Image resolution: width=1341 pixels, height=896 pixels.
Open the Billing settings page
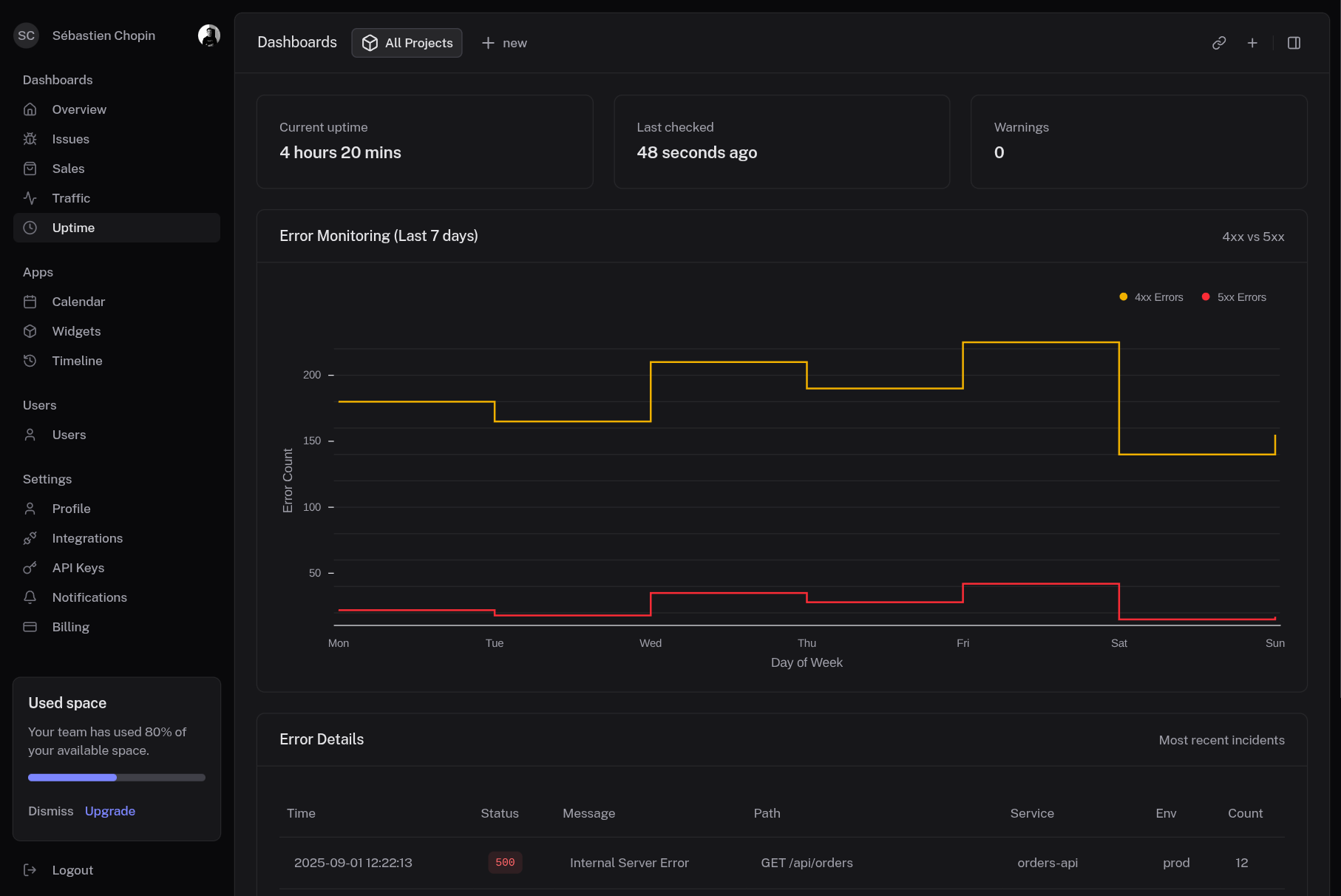click(70, 627)
